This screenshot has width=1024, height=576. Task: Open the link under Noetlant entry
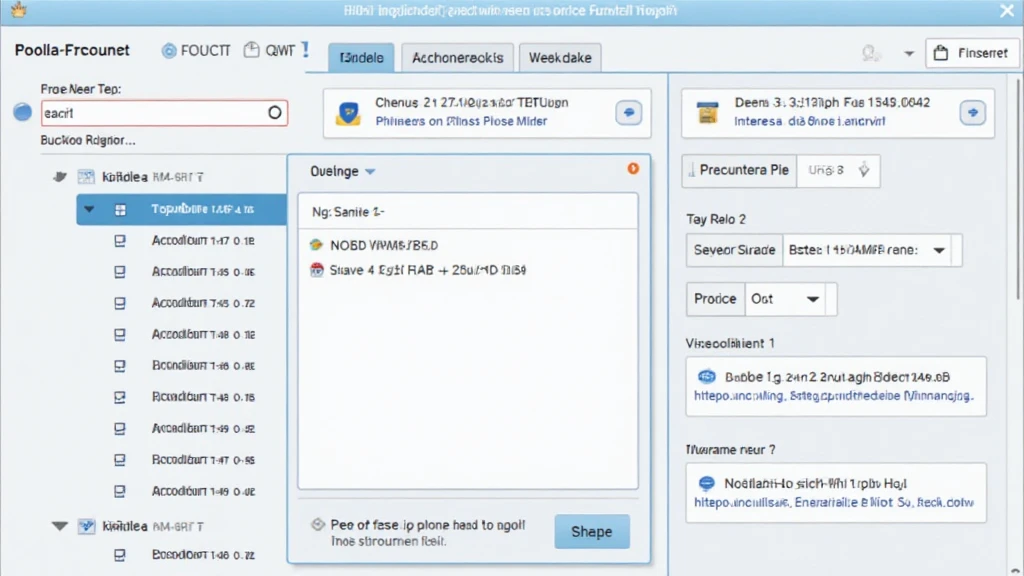click(x=833, y=502)
